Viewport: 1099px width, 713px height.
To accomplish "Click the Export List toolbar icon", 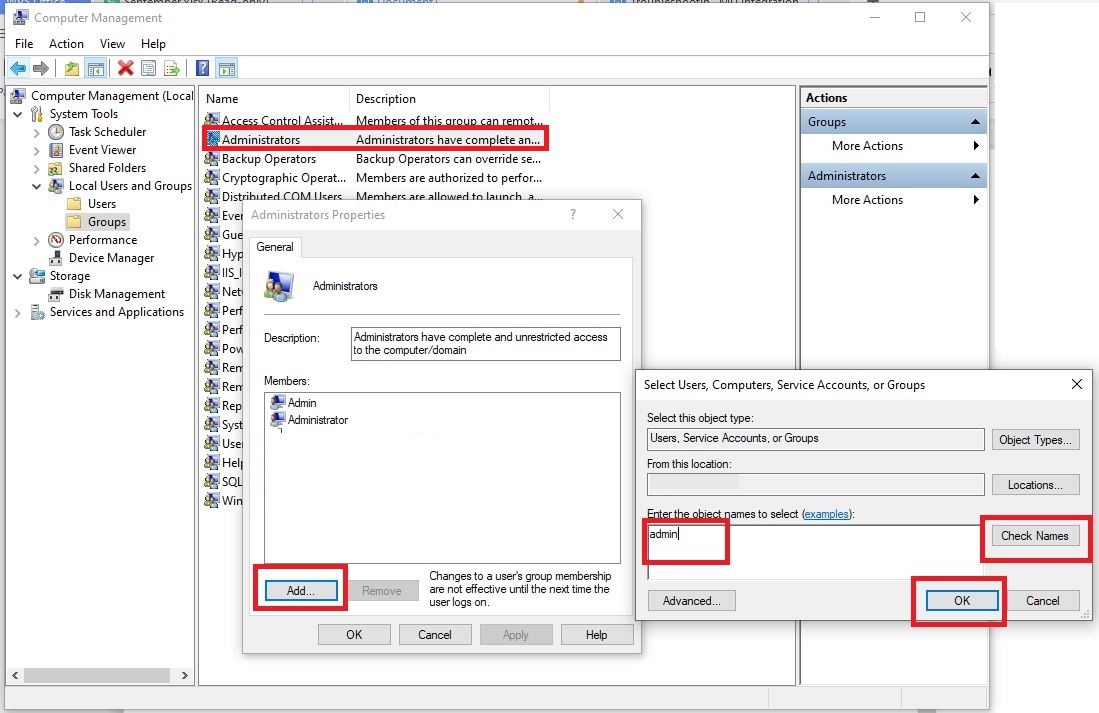I will (x=172, y=68).
